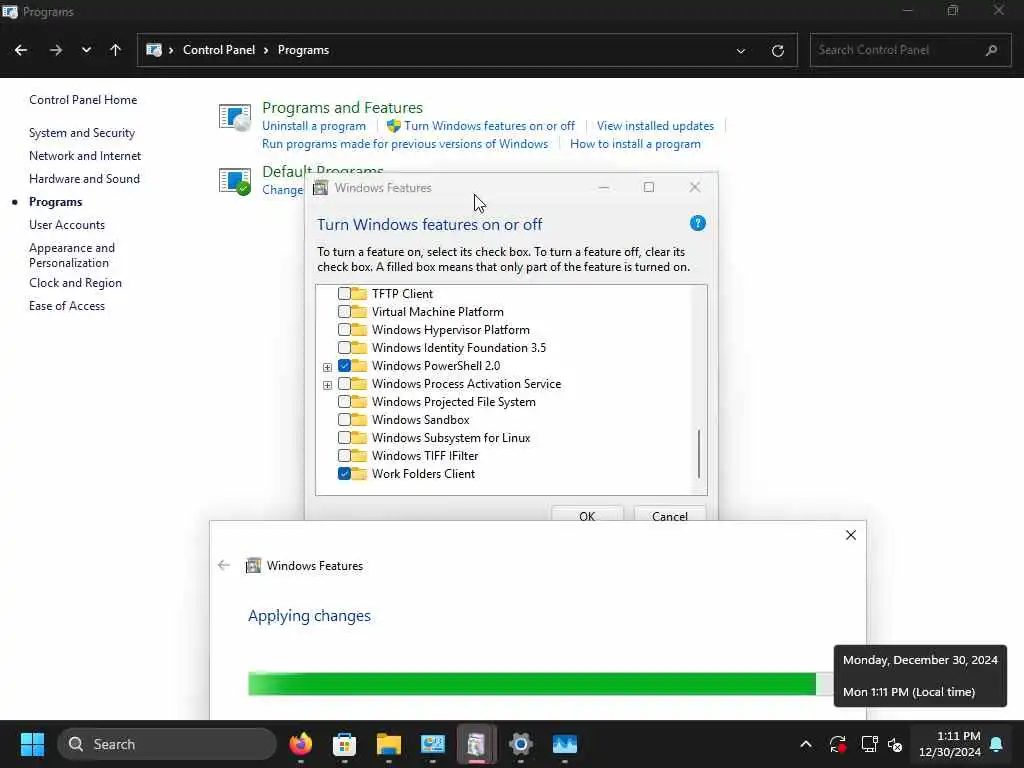Show hidden system tray icons

click(x=806, y=744)
